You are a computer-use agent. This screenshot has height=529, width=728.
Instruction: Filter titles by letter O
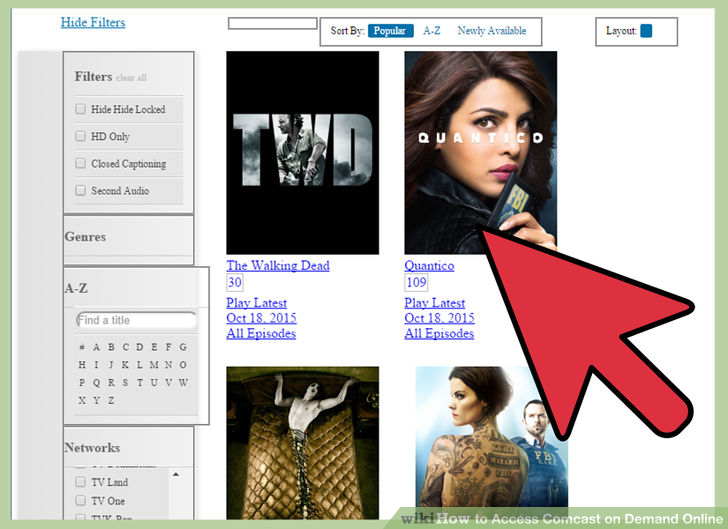pos(183,365)
